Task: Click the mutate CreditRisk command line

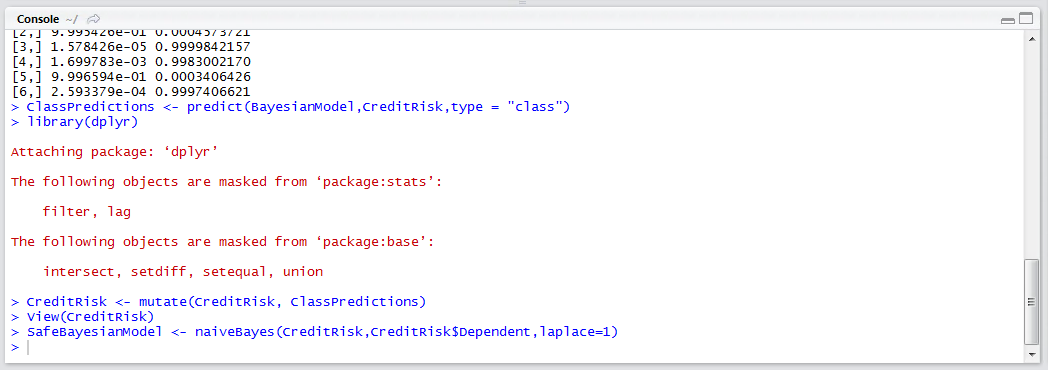Action: pos(218,301)
